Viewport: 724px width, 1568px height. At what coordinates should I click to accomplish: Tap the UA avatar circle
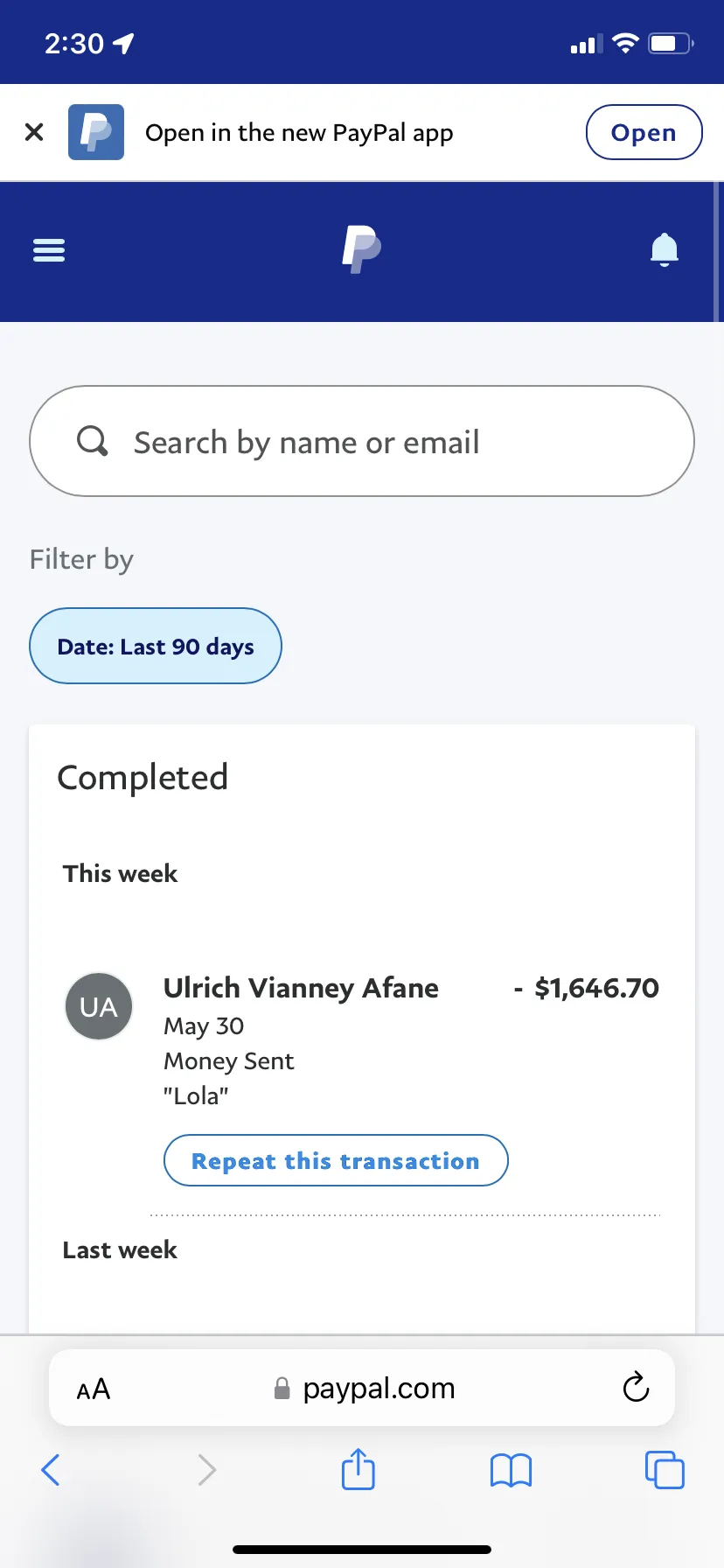click(99, 1006)
